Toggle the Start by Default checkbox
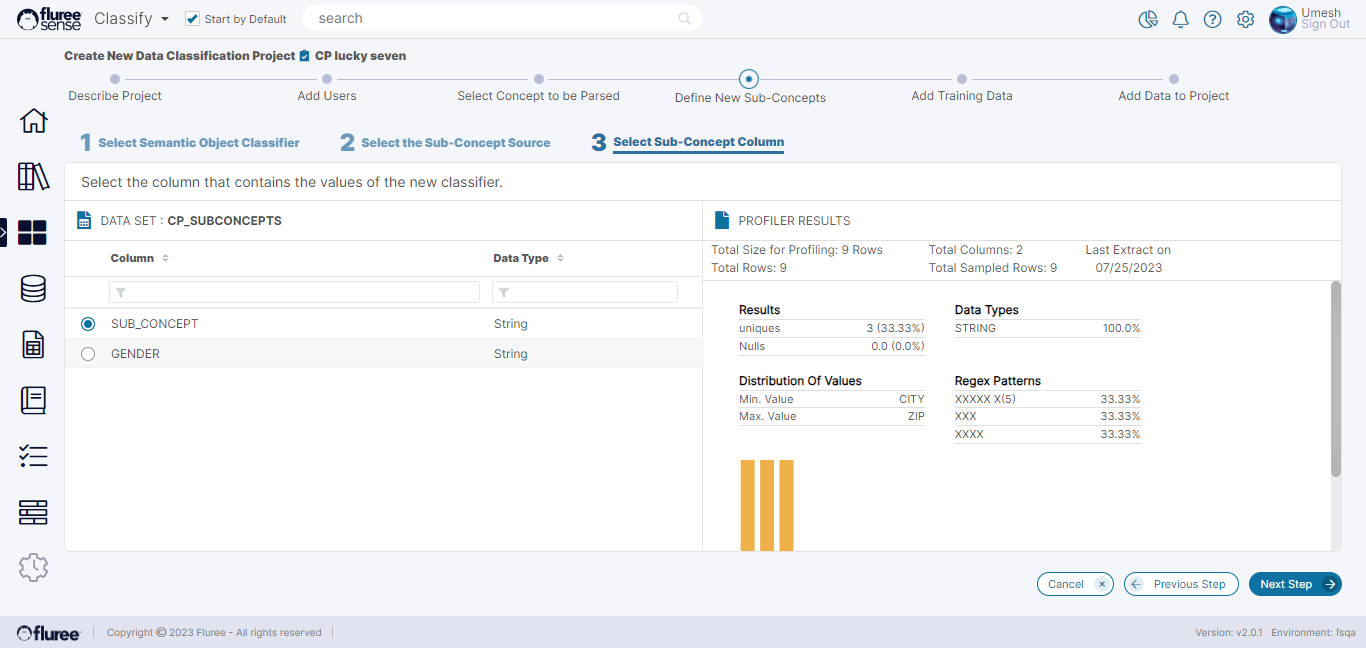 [x=193, y=19]
